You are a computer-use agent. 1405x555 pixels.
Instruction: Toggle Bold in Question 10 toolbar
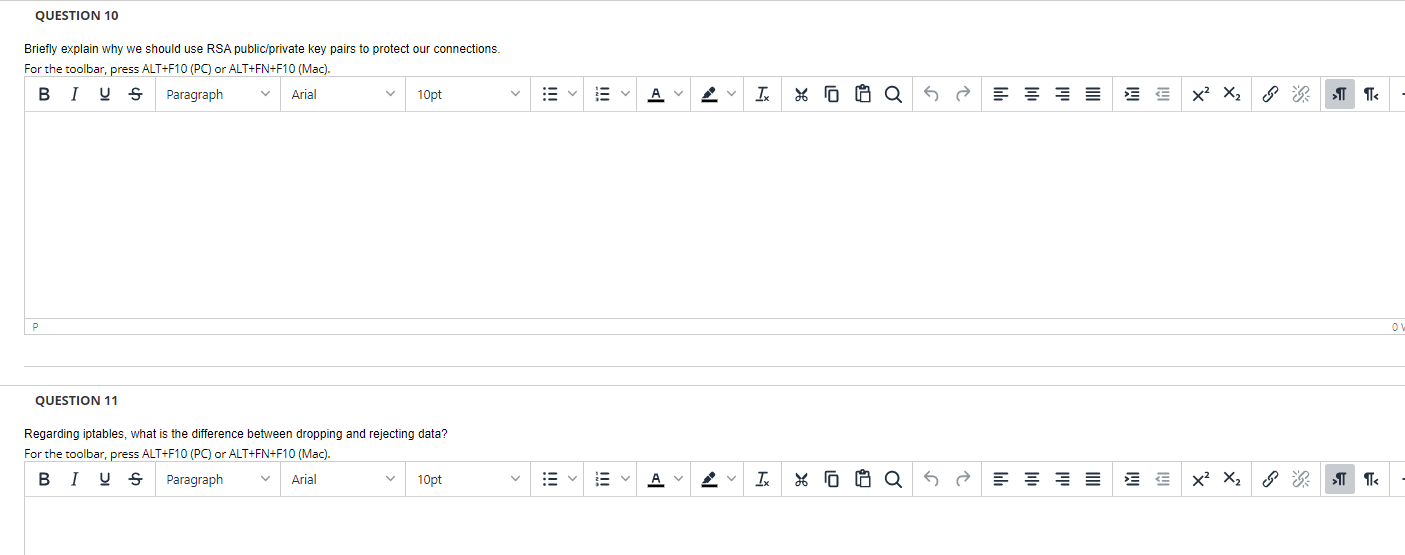[x=44, y=94]
